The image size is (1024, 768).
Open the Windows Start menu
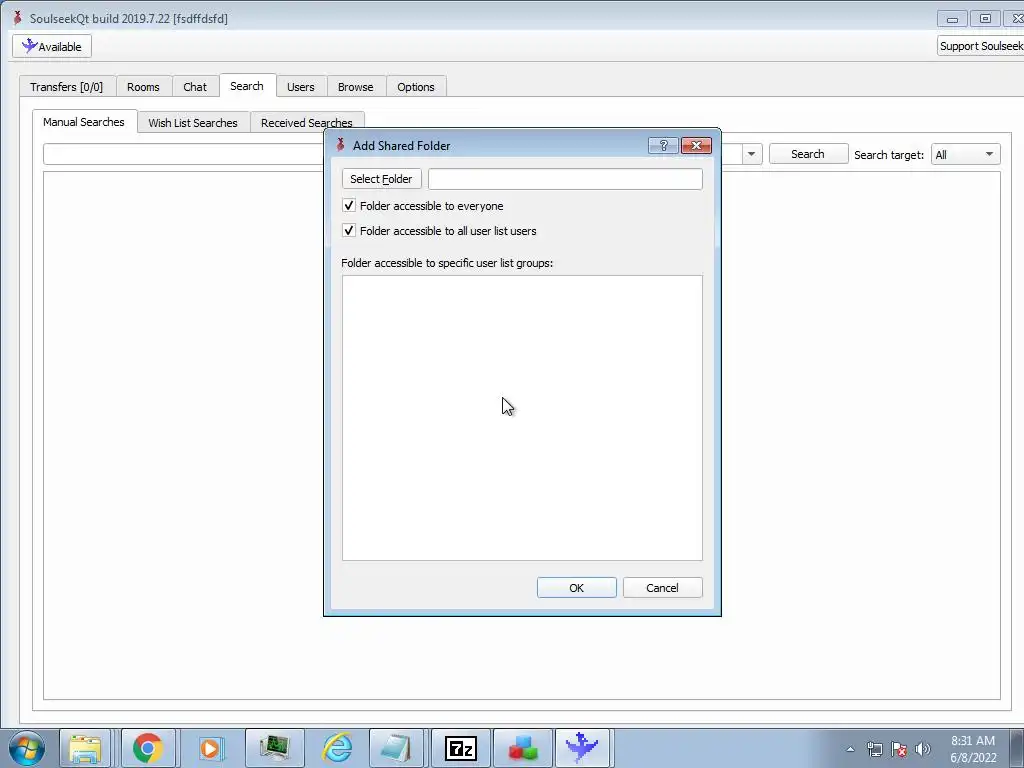click(27, 748)
